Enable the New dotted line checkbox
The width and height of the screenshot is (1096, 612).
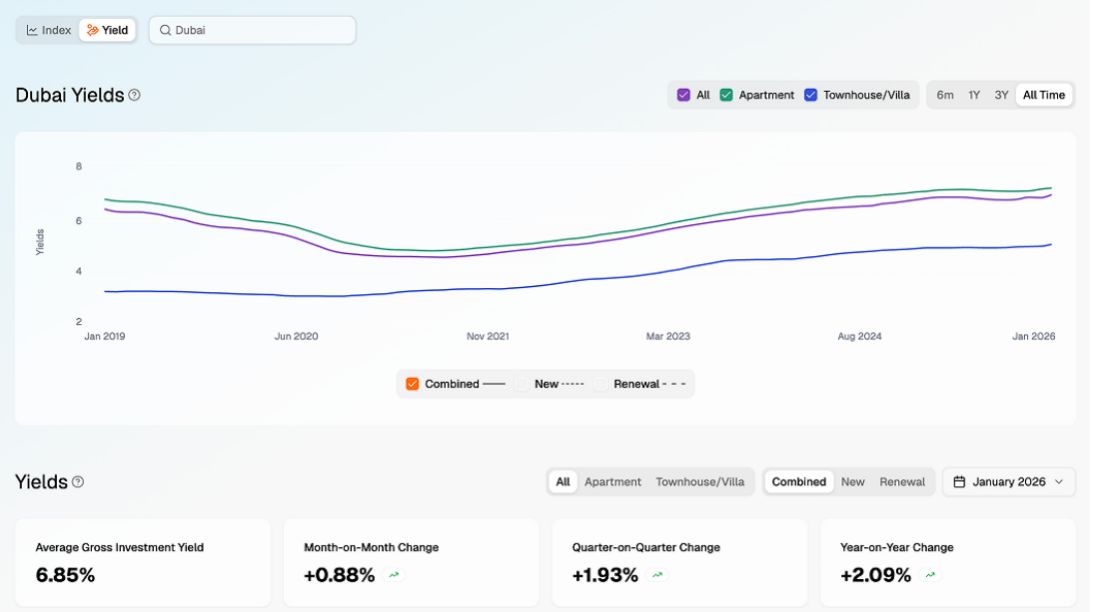[x=522, y=384]
